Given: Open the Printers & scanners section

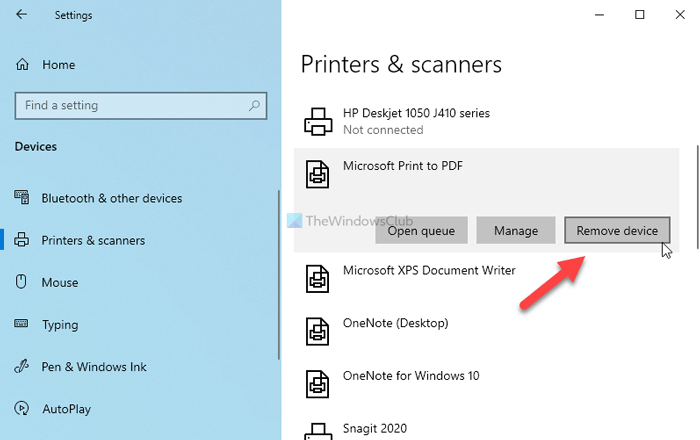Looking at the screenshot, I should 93,240.
